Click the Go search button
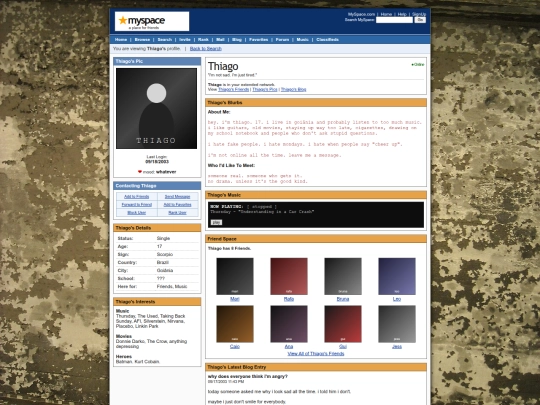Screen dimensions: 540x405 click(420, 20)
